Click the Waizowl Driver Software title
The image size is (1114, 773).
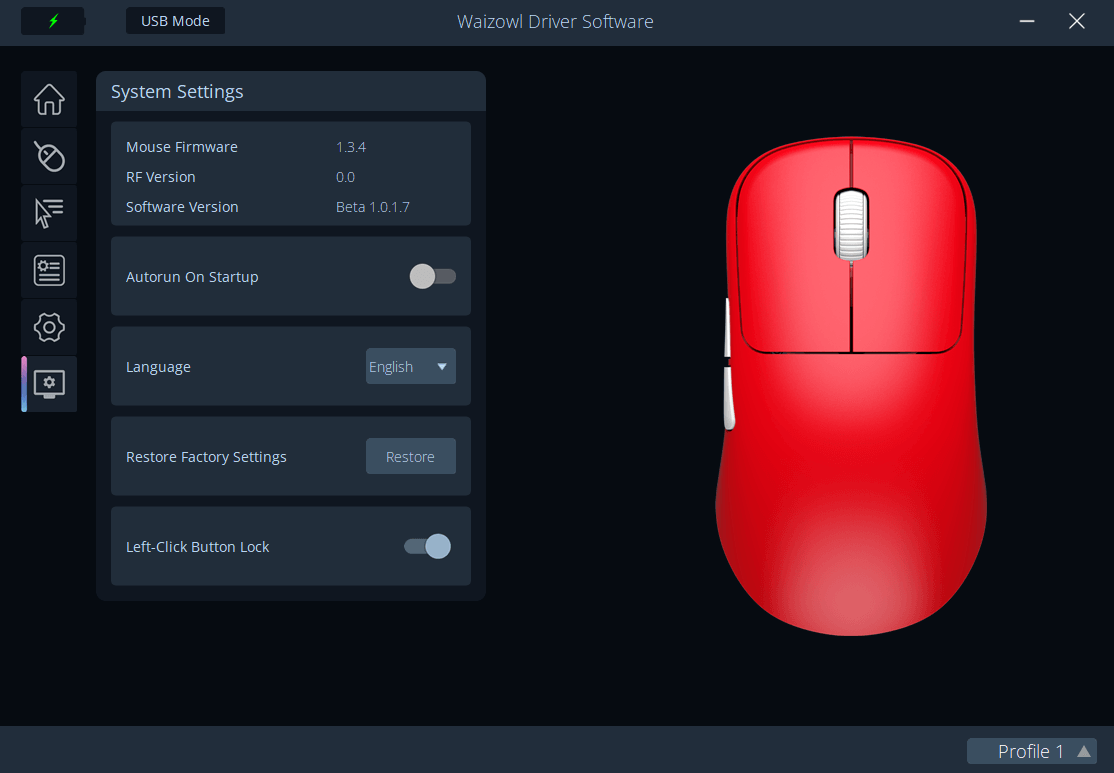tap(555, 21)
